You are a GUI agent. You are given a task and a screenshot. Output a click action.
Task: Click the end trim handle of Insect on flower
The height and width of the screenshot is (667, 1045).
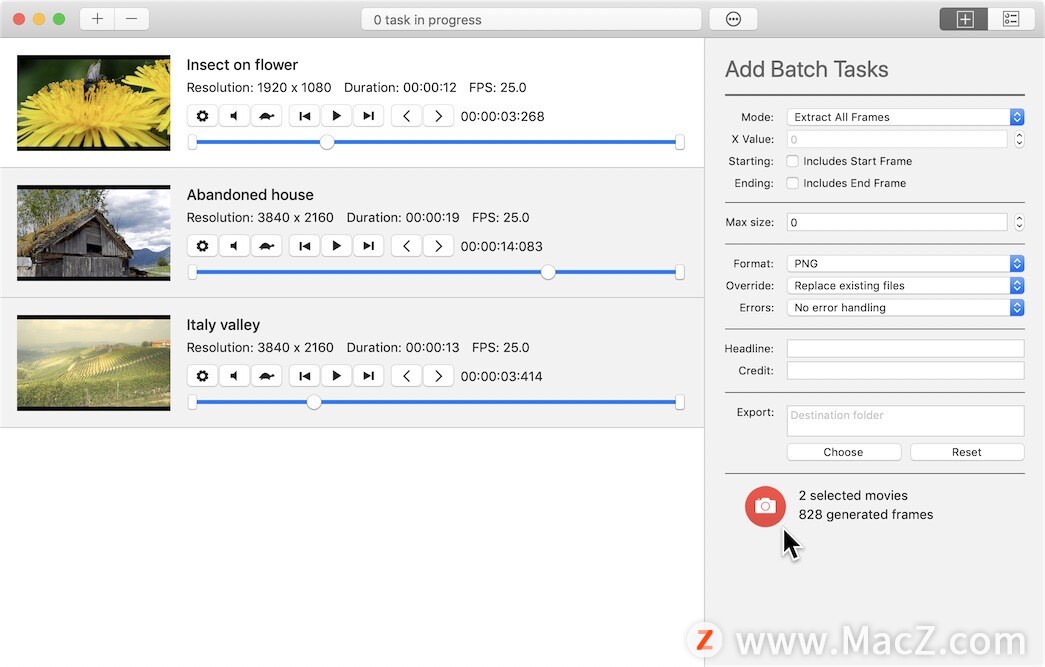[x=680, y=142]
